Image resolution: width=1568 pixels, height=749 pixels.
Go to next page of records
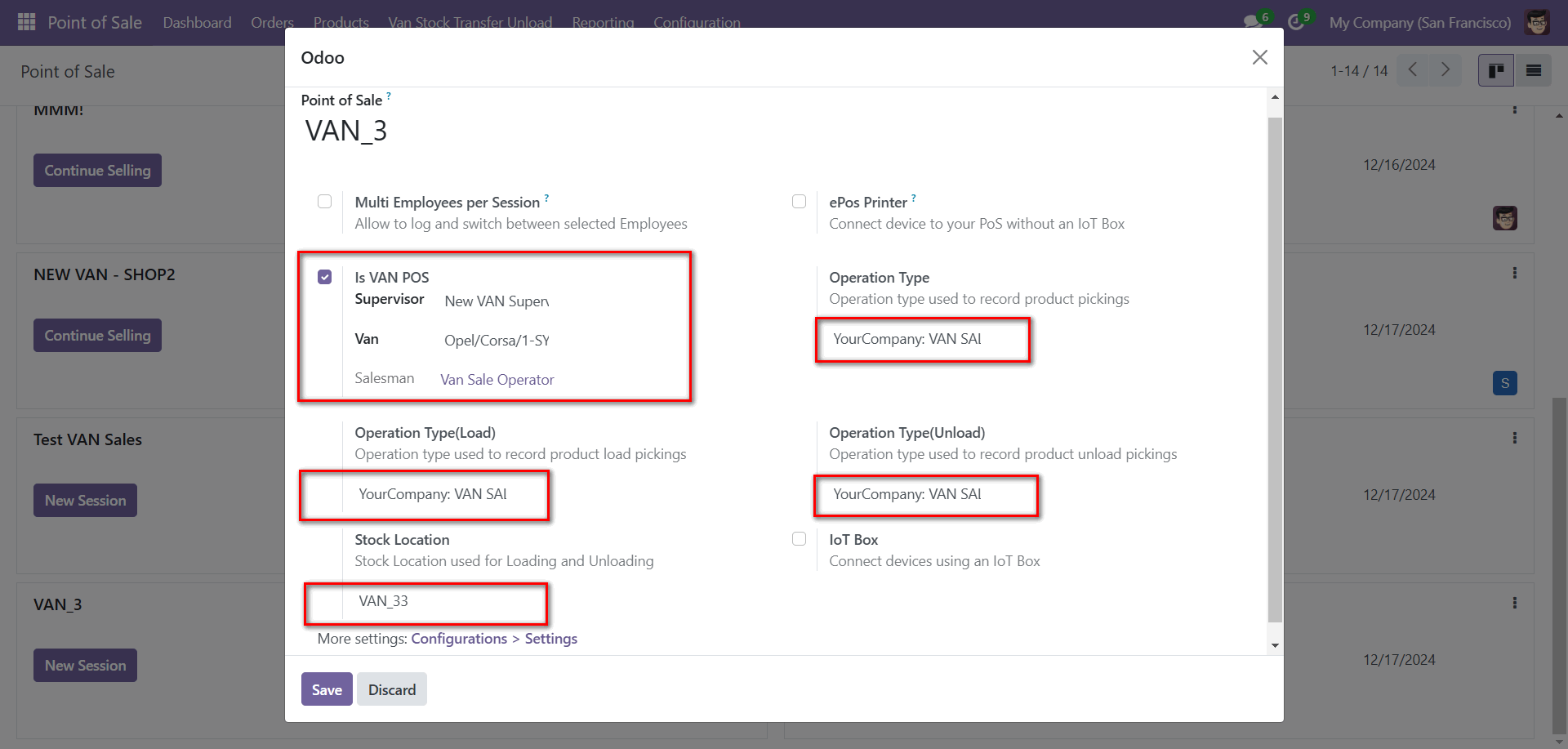[x=1445, y=70]
